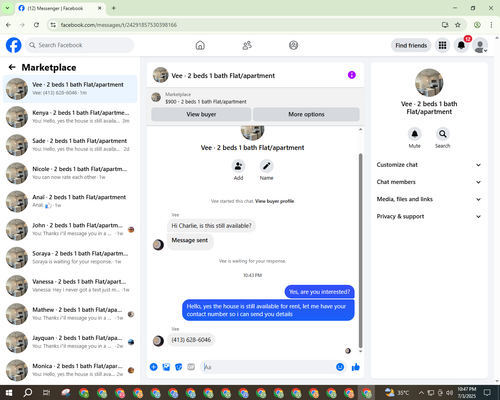Open Chrome's three-dot menu
This screenshot has width=500, height=400.
[491, 25]
